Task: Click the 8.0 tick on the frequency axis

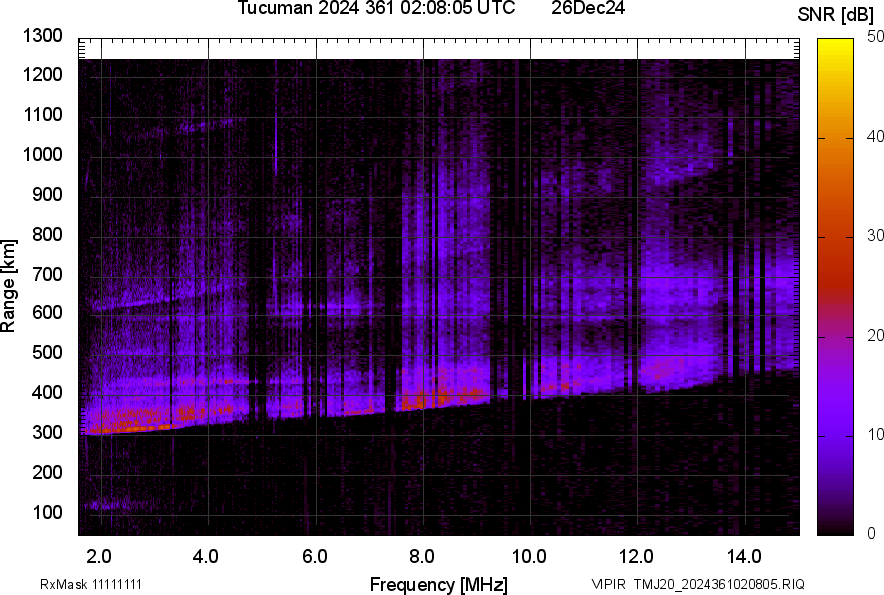Action: 422,556
